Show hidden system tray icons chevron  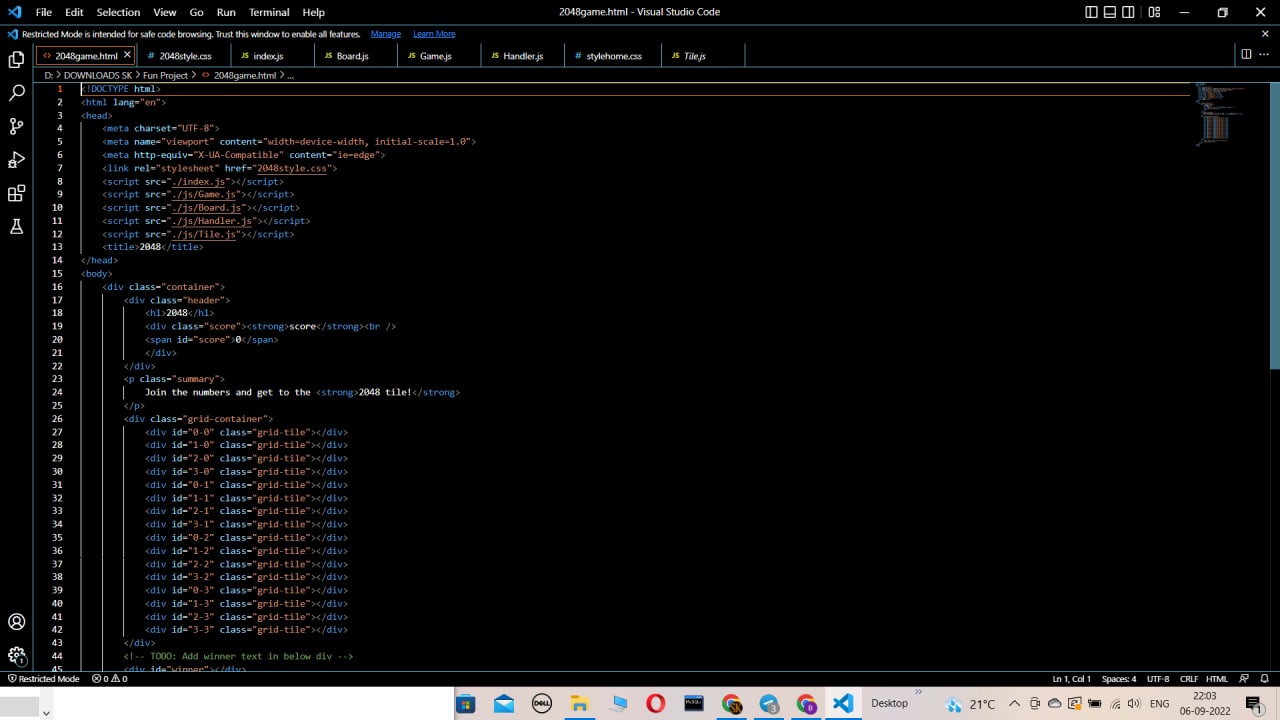point(1015,704)
